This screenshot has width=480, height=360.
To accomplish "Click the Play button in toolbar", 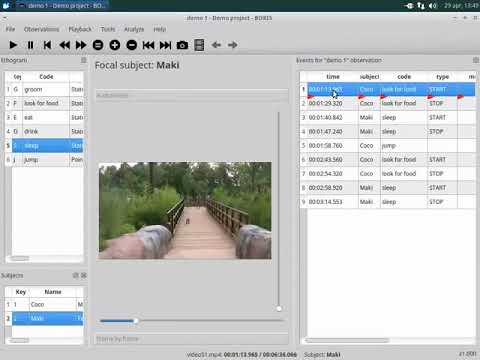I will [13, 45].
